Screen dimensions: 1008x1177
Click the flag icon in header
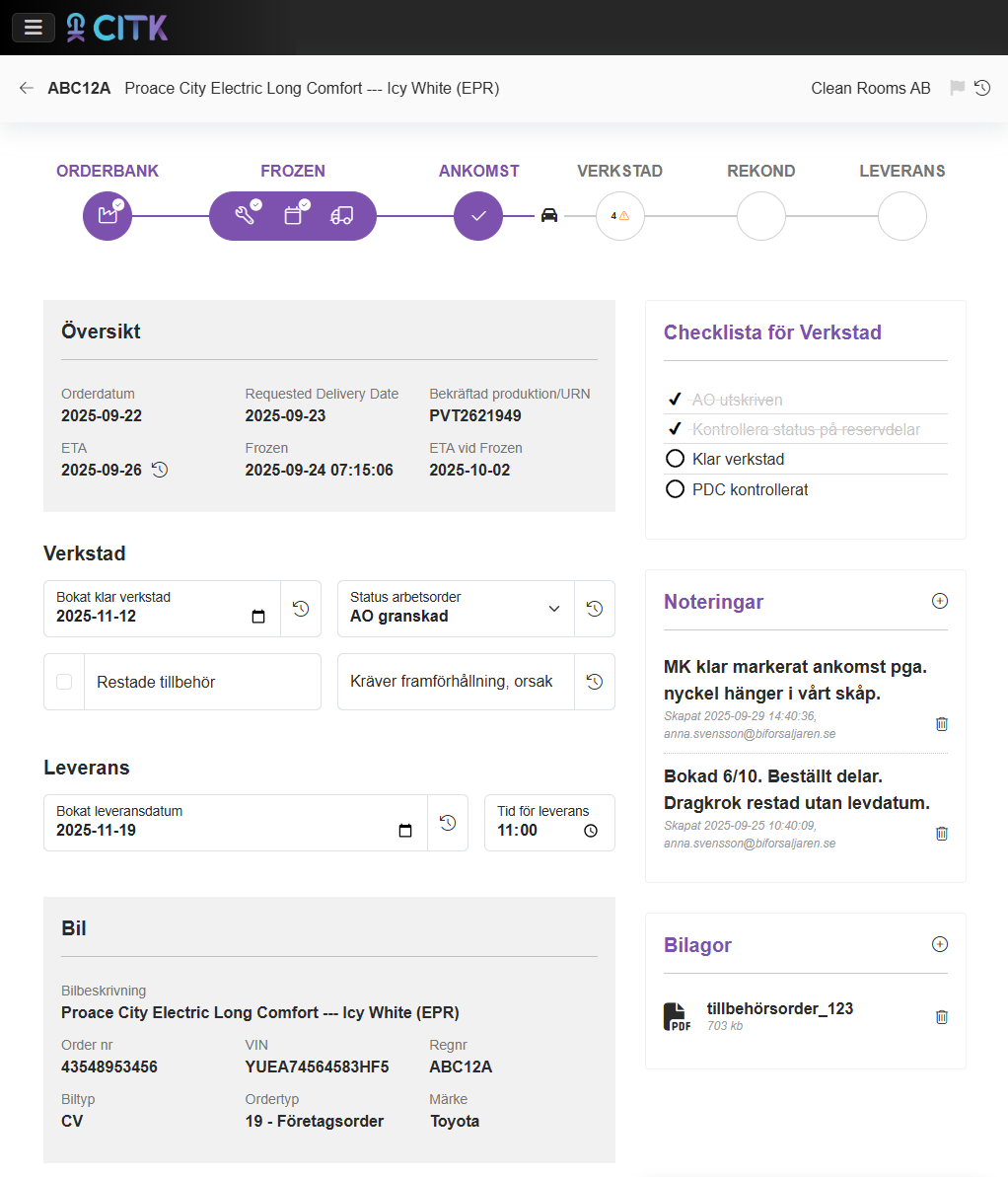click(x=957, y=88)
